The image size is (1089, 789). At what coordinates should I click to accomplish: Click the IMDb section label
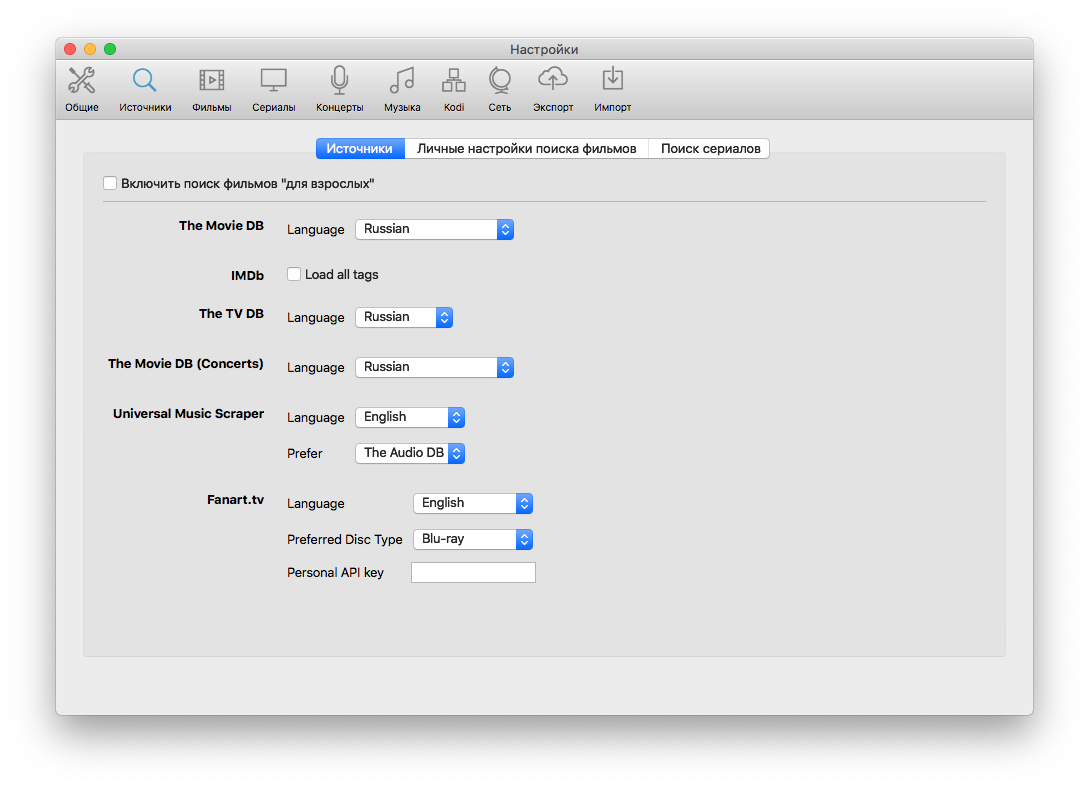pos(247,276)
